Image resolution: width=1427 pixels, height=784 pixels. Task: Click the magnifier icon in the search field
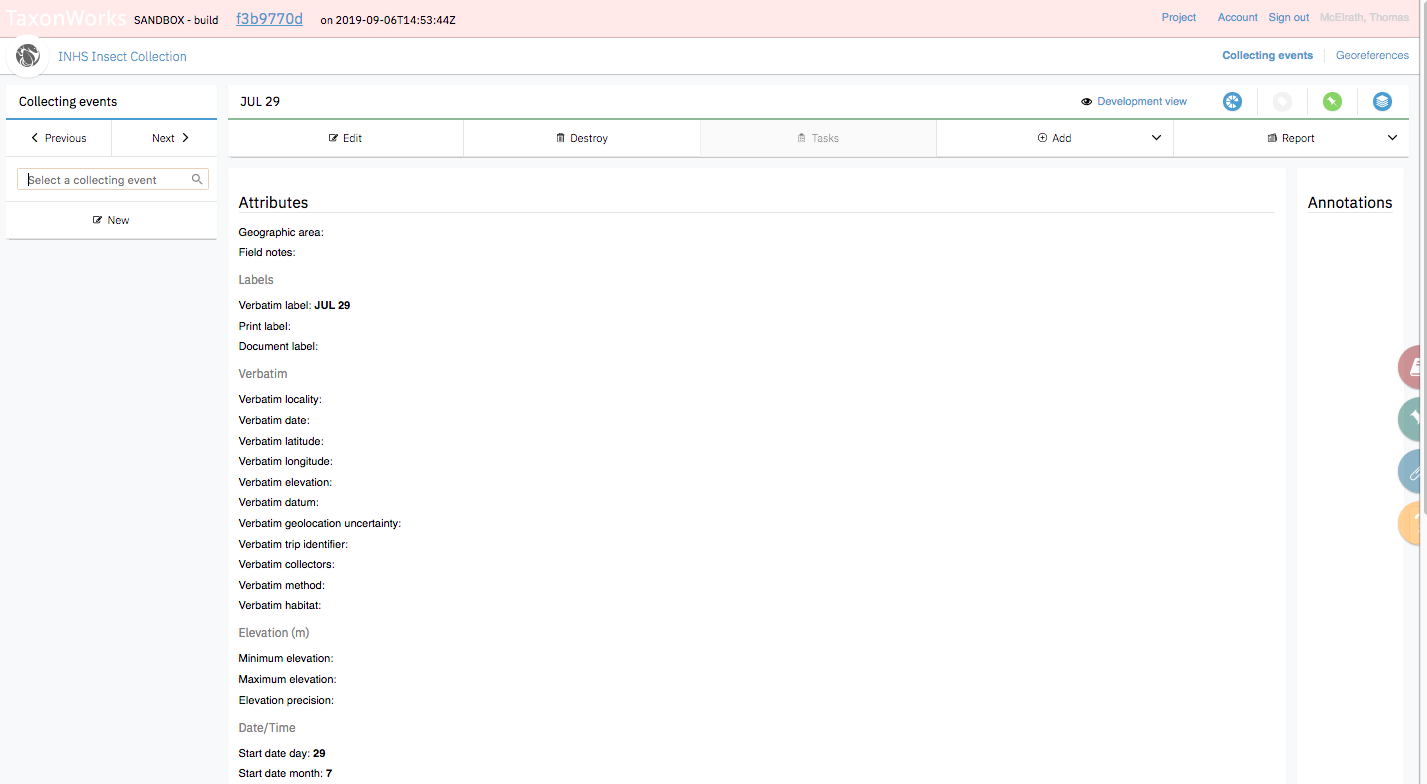[196, 179]
